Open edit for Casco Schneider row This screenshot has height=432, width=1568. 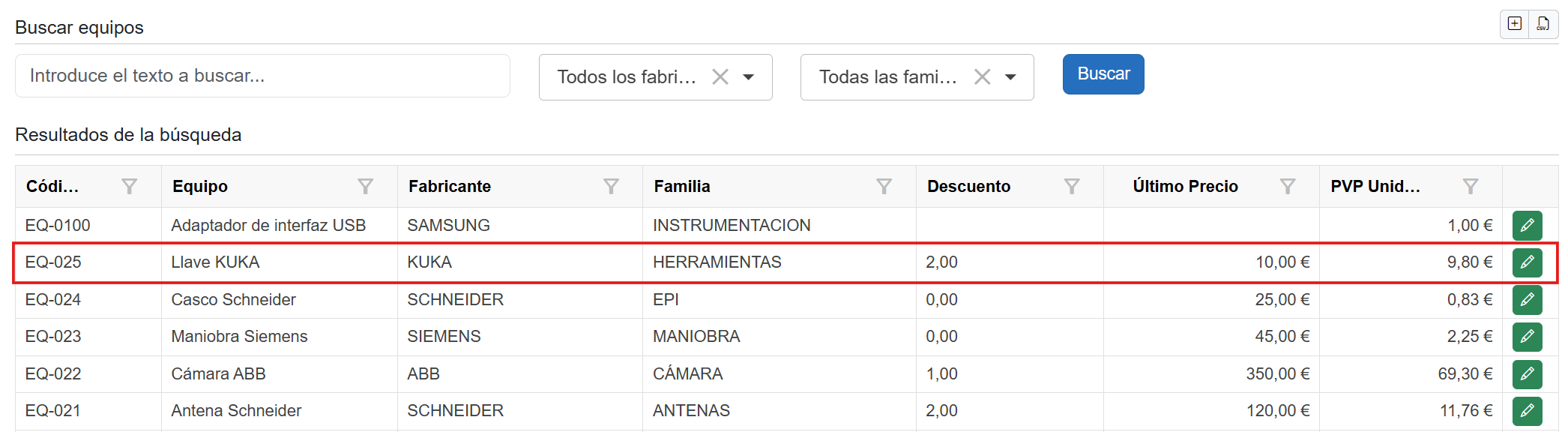point(1527,299)
